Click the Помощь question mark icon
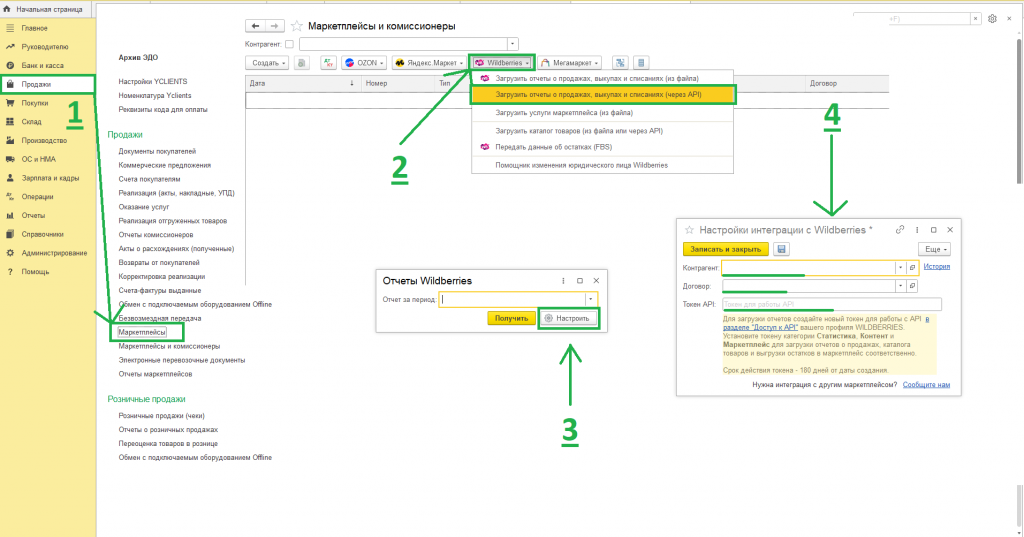 10,272
